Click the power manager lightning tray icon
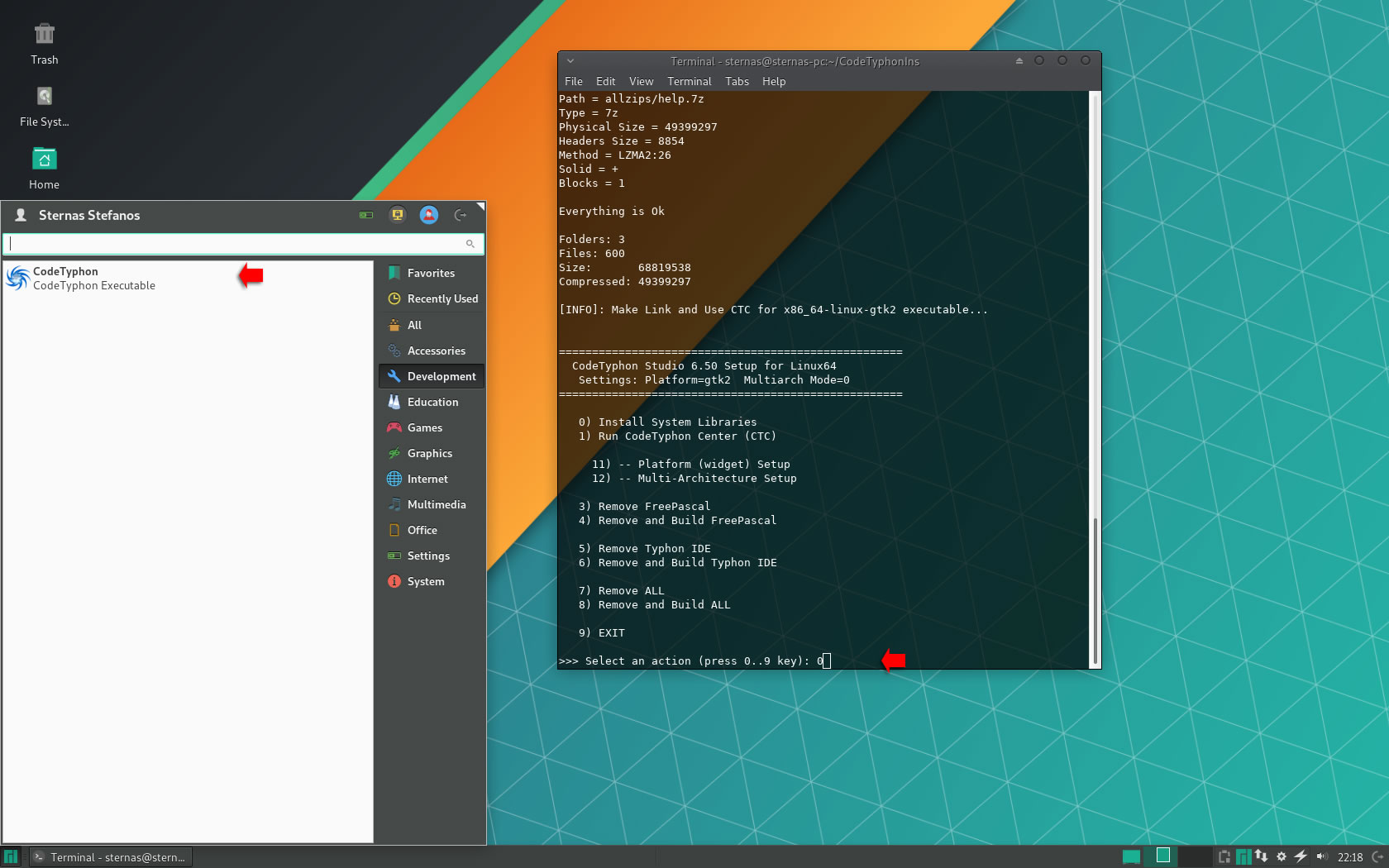The height and width of the screenshot is (868, 1389). point(1301,856)
